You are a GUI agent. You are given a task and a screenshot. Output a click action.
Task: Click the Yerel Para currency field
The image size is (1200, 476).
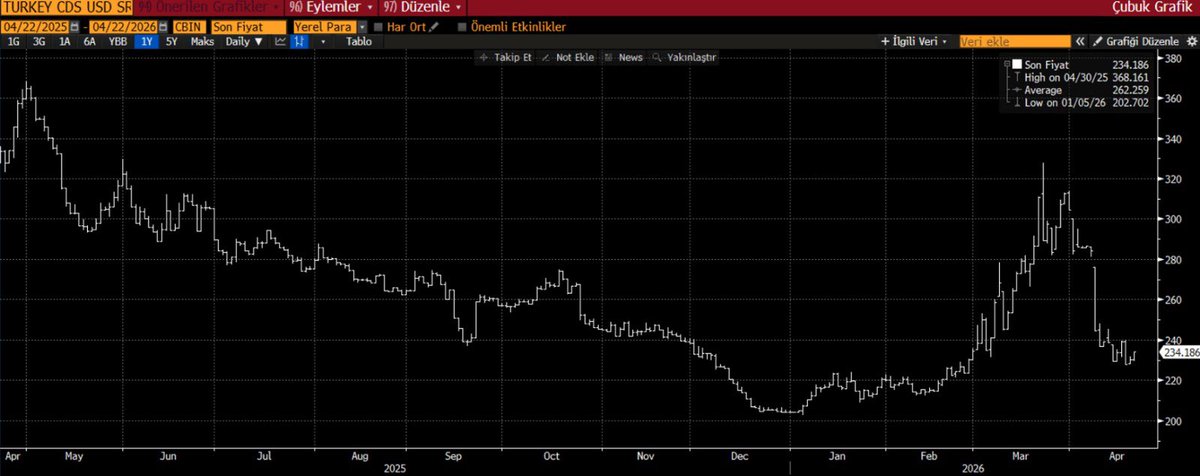324,27
